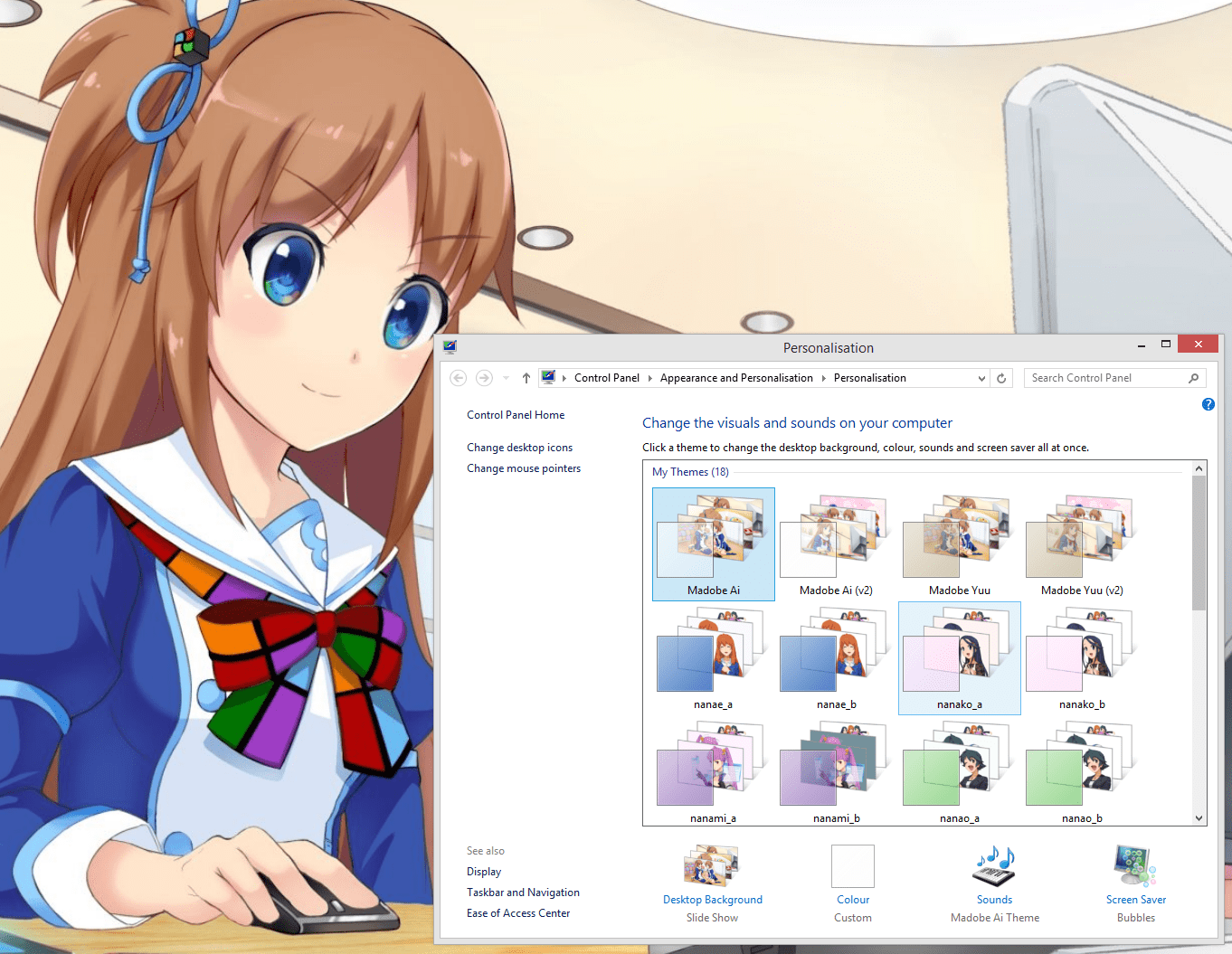Screen dimensions: 1232x954
Task: Open Change mouse pointers link
Action: [x=524, y=468]
